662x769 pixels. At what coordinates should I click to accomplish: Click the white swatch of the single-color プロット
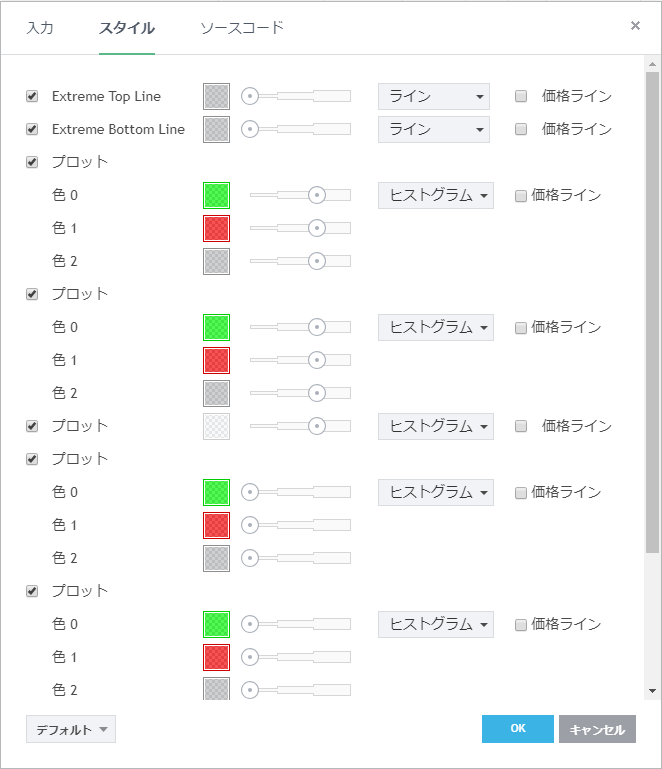(216, 426)
